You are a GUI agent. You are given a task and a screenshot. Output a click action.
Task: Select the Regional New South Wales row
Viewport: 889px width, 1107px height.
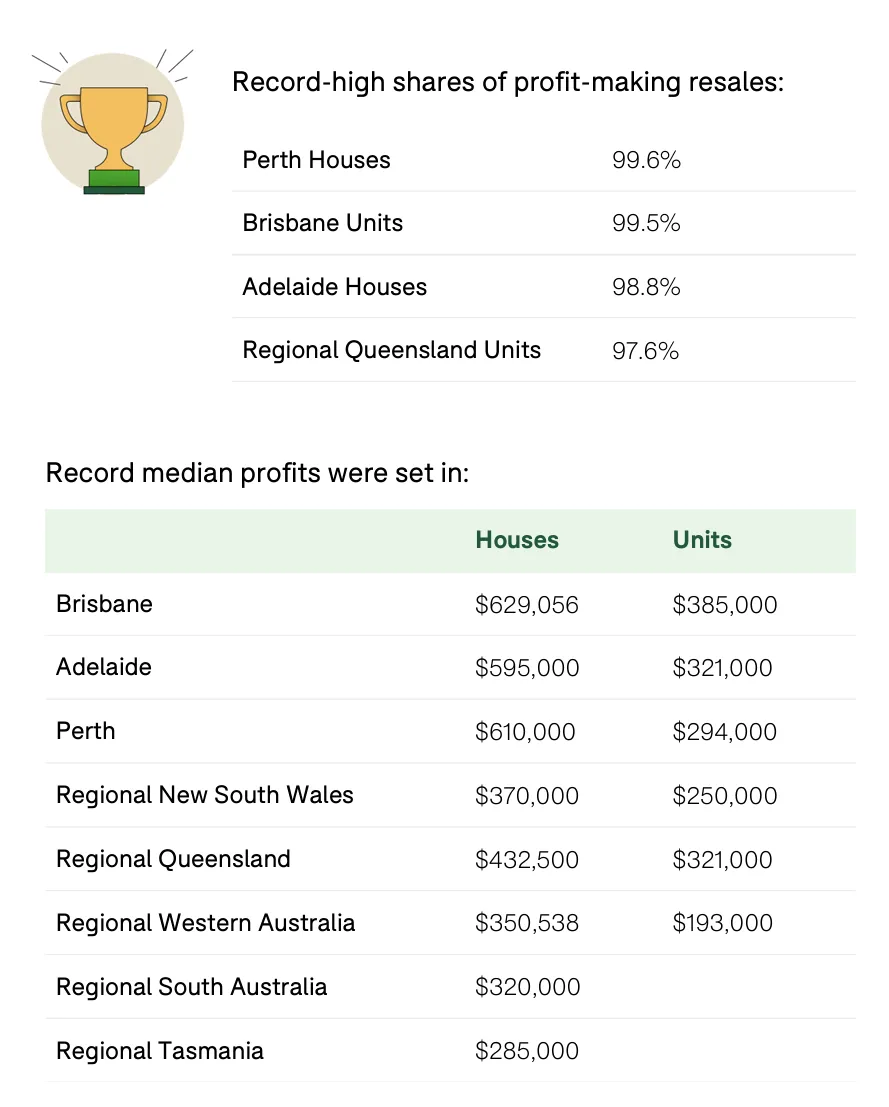(x=451, y=795)
